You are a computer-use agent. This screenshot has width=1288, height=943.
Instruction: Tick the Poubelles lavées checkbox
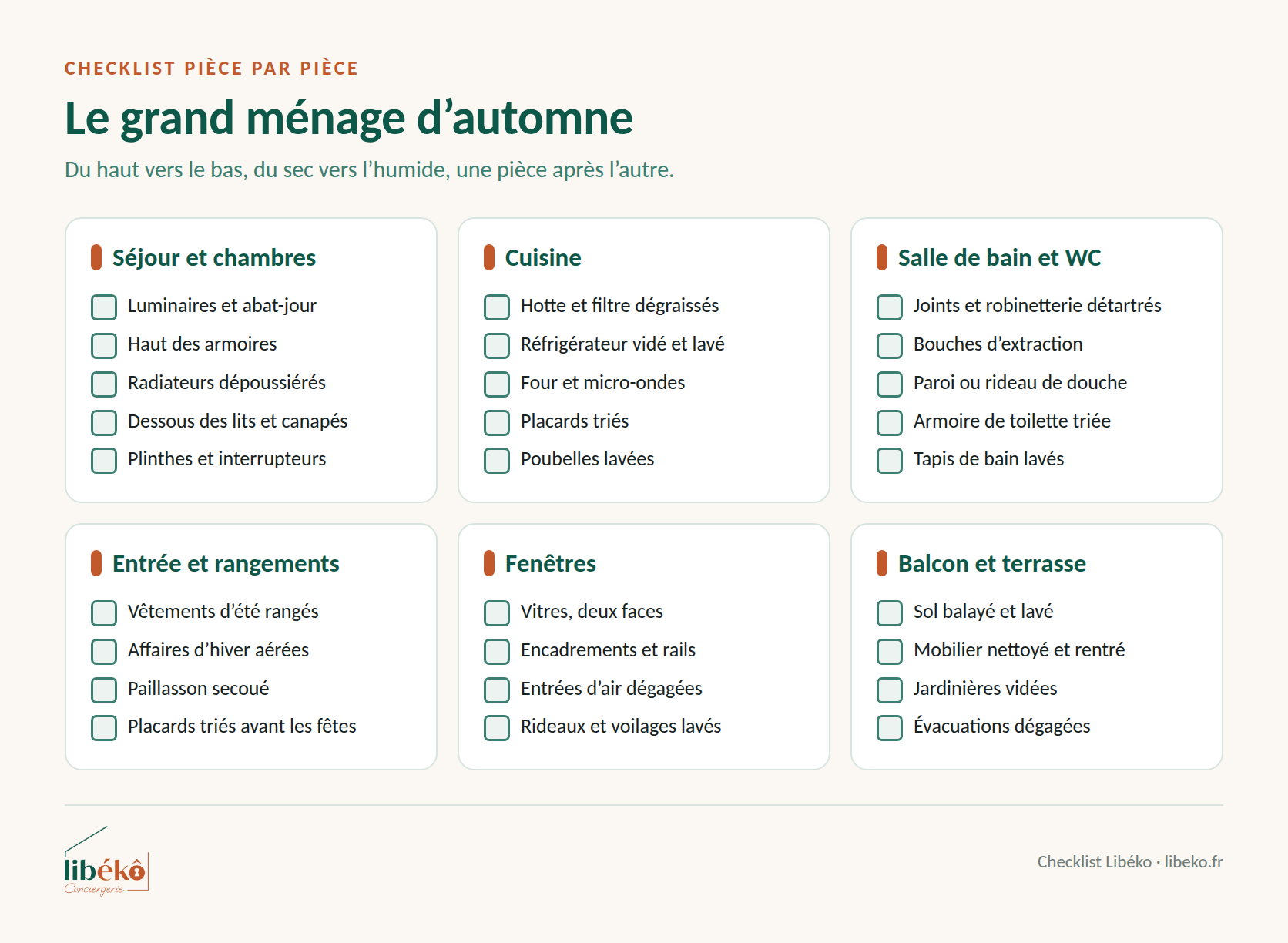[x=497, y=460]
